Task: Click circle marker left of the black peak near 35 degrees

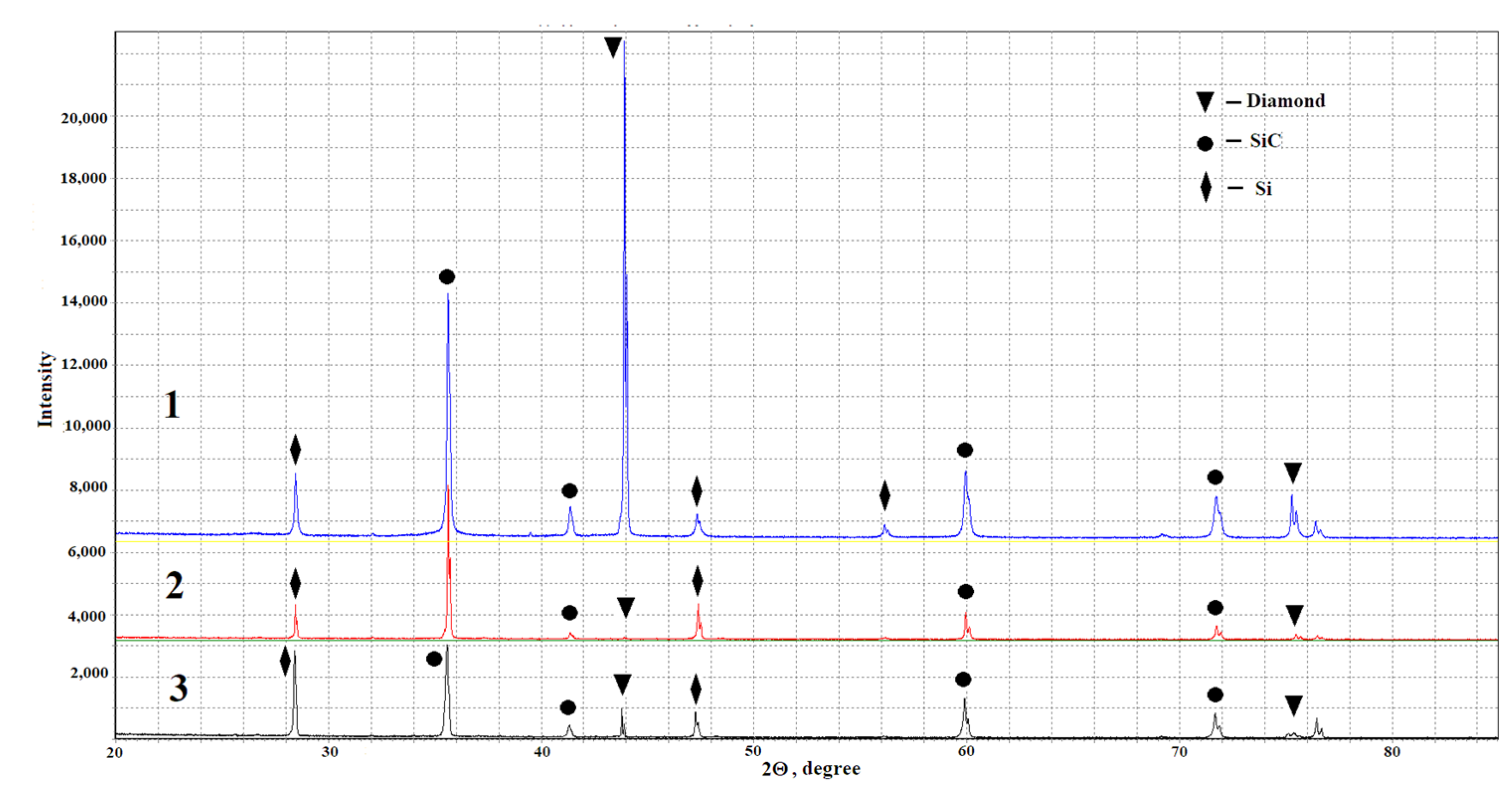Action: click(x=434, y=659)
